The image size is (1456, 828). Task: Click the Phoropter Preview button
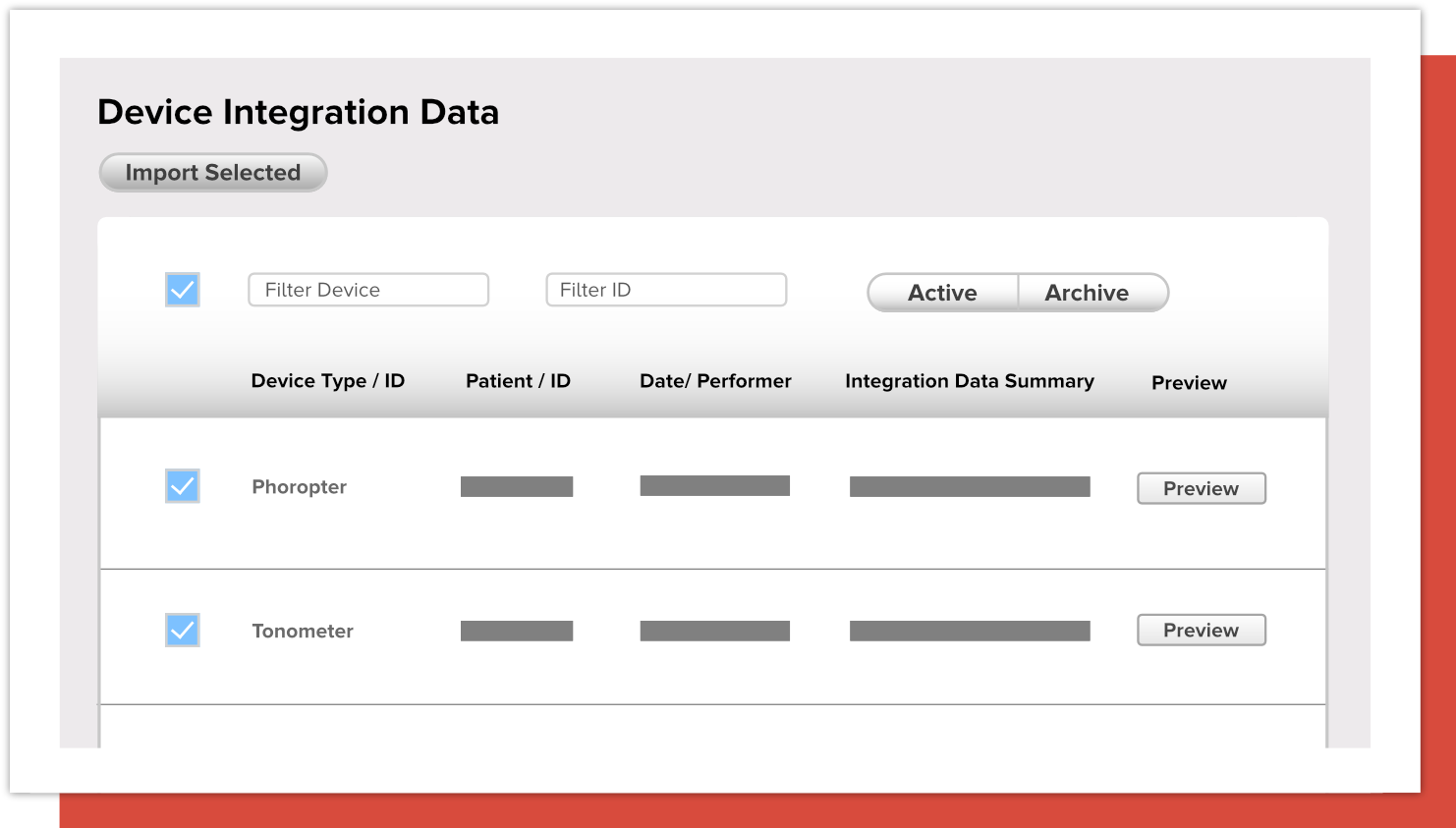[x=1201, y=487]
